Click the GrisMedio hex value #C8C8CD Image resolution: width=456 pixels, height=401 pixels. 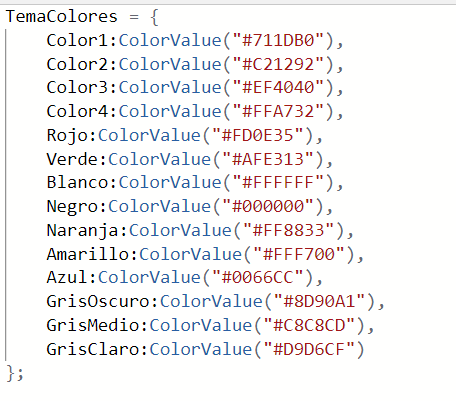tap(309, 325)
